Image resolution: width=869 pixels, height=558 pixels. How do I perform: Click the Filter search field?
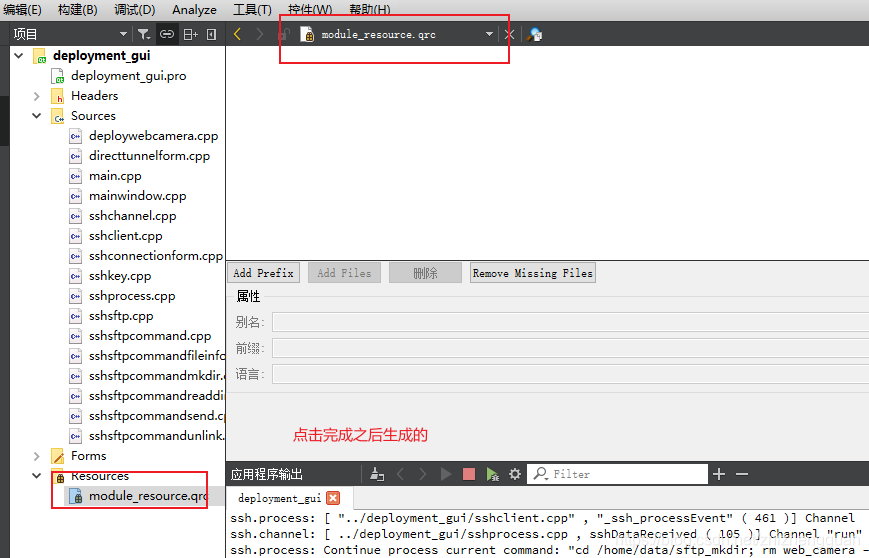tap(617, 474)
